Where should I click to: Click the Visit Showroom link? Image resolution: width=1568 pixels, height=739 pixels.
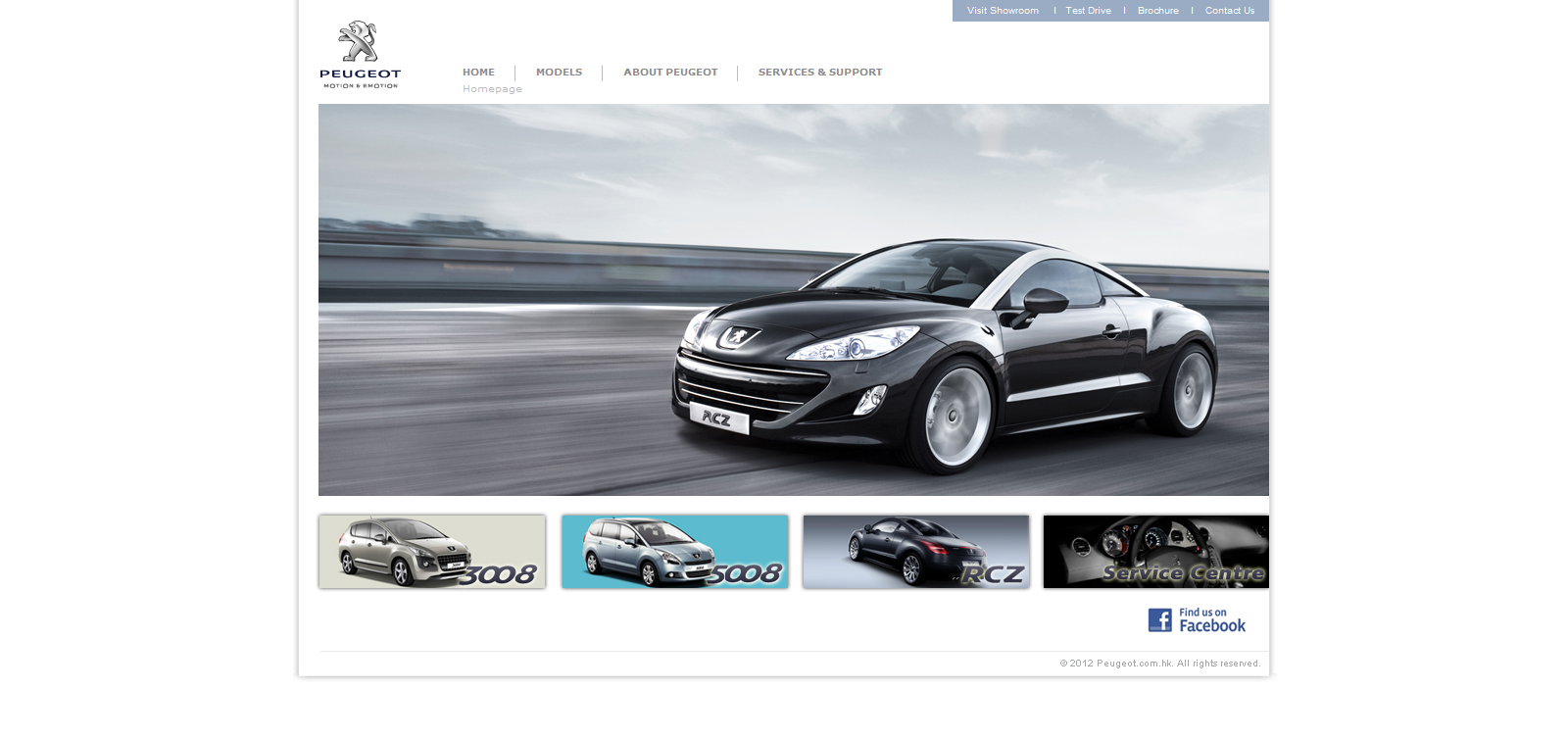(1003, 11)
